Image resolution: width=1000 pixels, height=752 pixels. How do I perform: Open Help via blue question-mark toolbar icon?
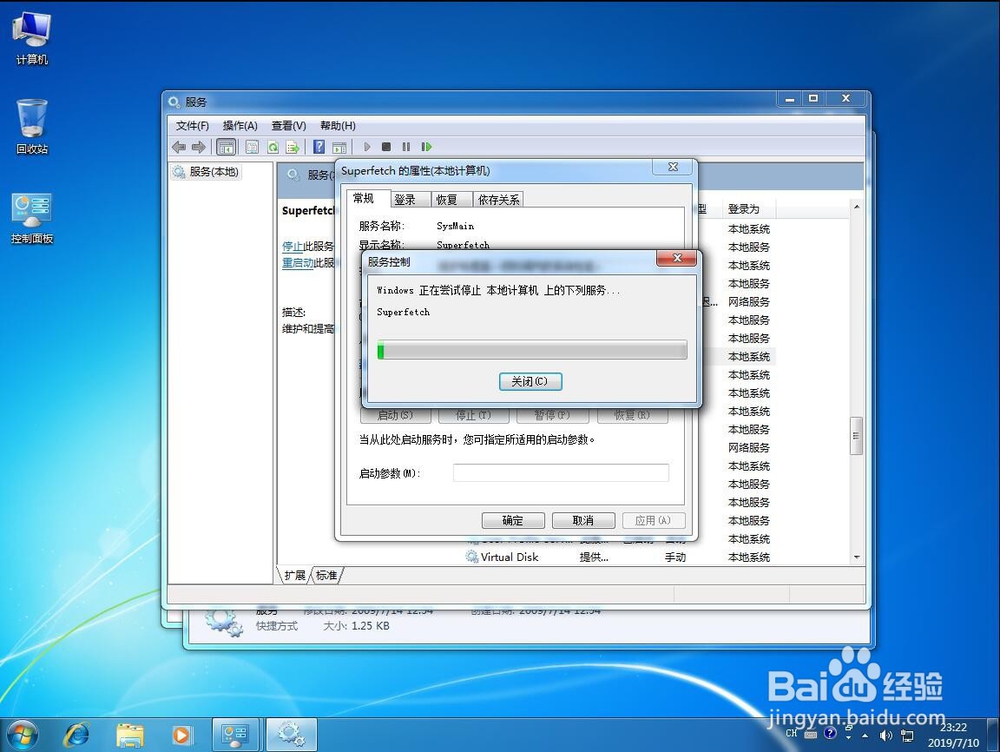(319, 147)
